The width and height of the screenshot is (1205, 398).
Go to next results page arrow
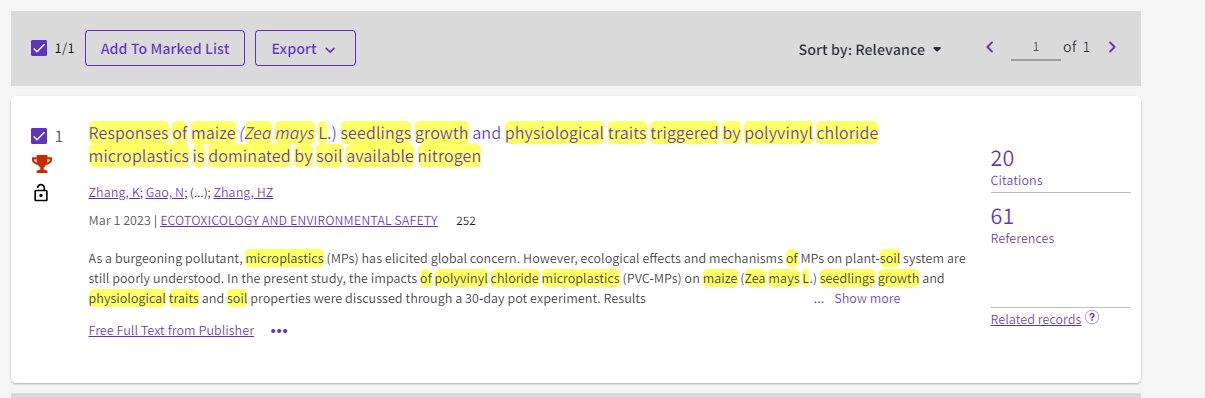[x=1112, y=47]
